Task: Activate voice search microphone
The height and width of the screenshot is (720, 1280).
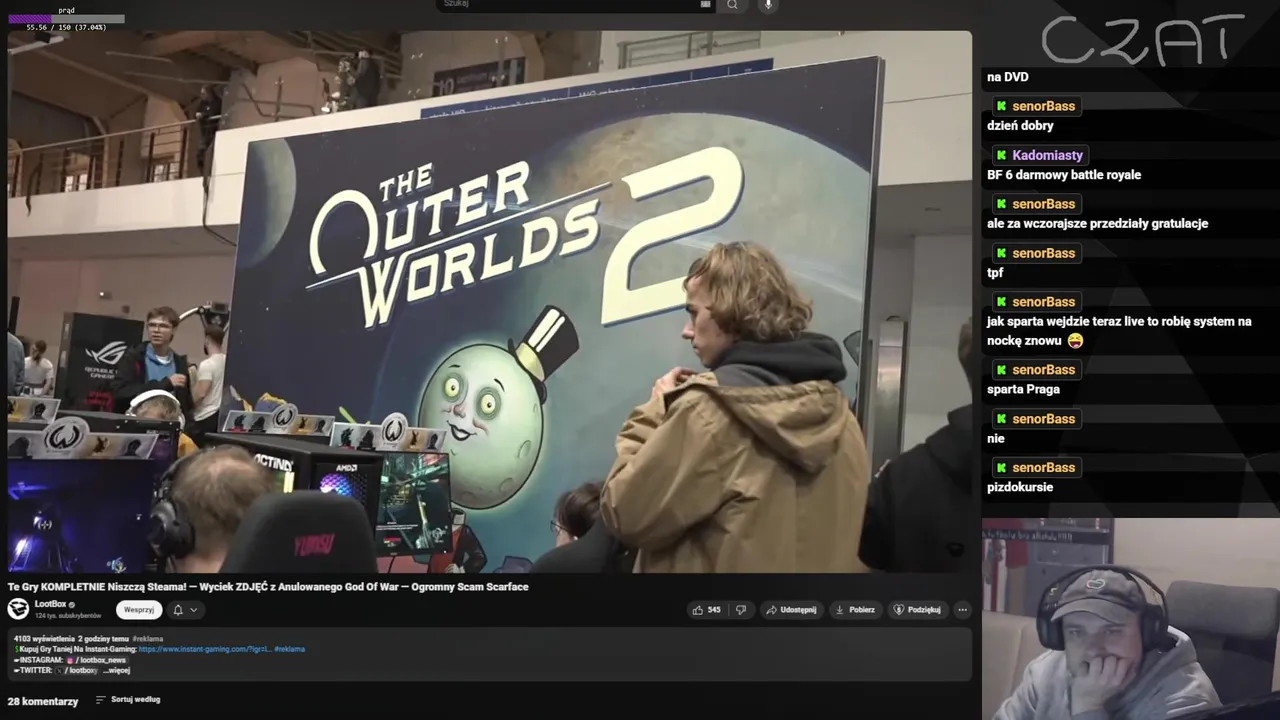Action: click(x=768, y=4)
